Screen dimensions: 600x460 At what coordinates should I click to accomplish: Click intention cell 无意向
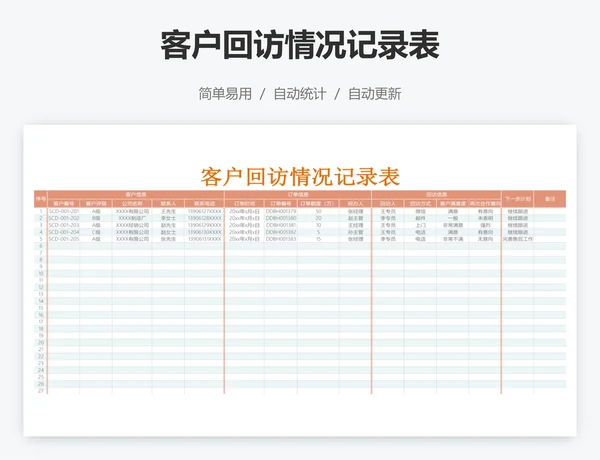click(485, 239)
